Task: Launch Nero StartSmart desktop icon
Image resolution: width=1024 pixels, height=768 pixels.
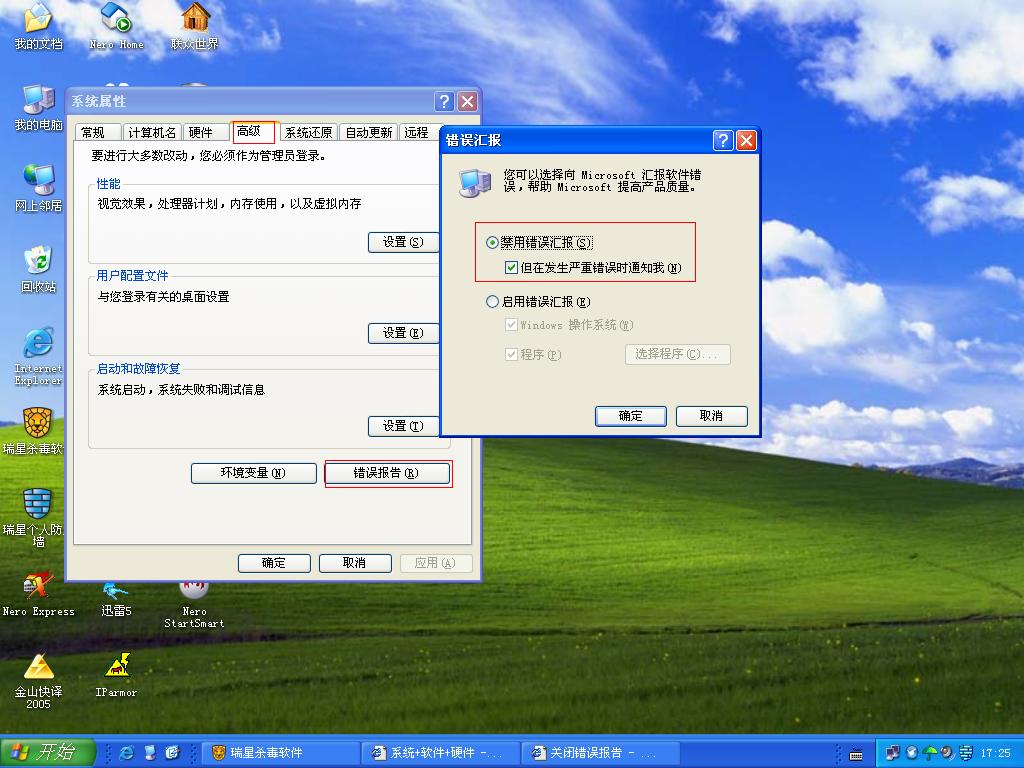Action: pos(194,604)
